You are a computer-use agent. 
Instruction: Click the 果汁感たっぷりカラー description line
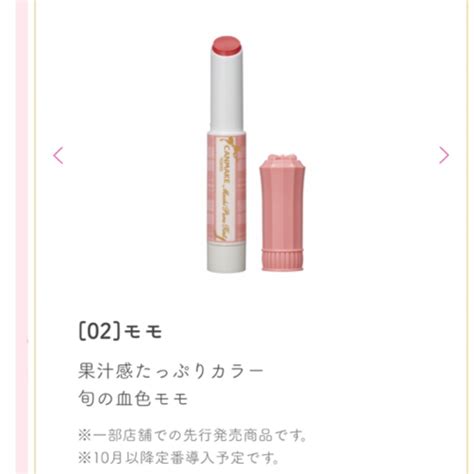(171, 372)
